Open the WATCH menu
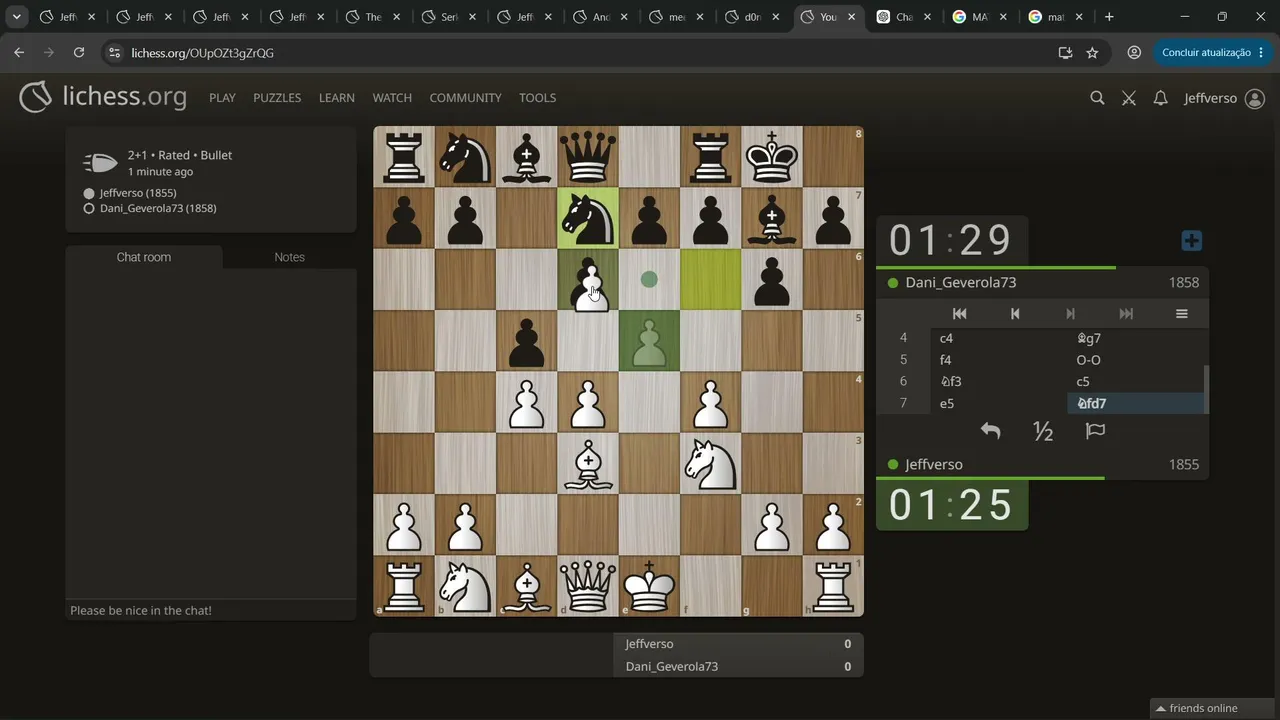This screenshot has width=1280, height=720. [392, 98]
